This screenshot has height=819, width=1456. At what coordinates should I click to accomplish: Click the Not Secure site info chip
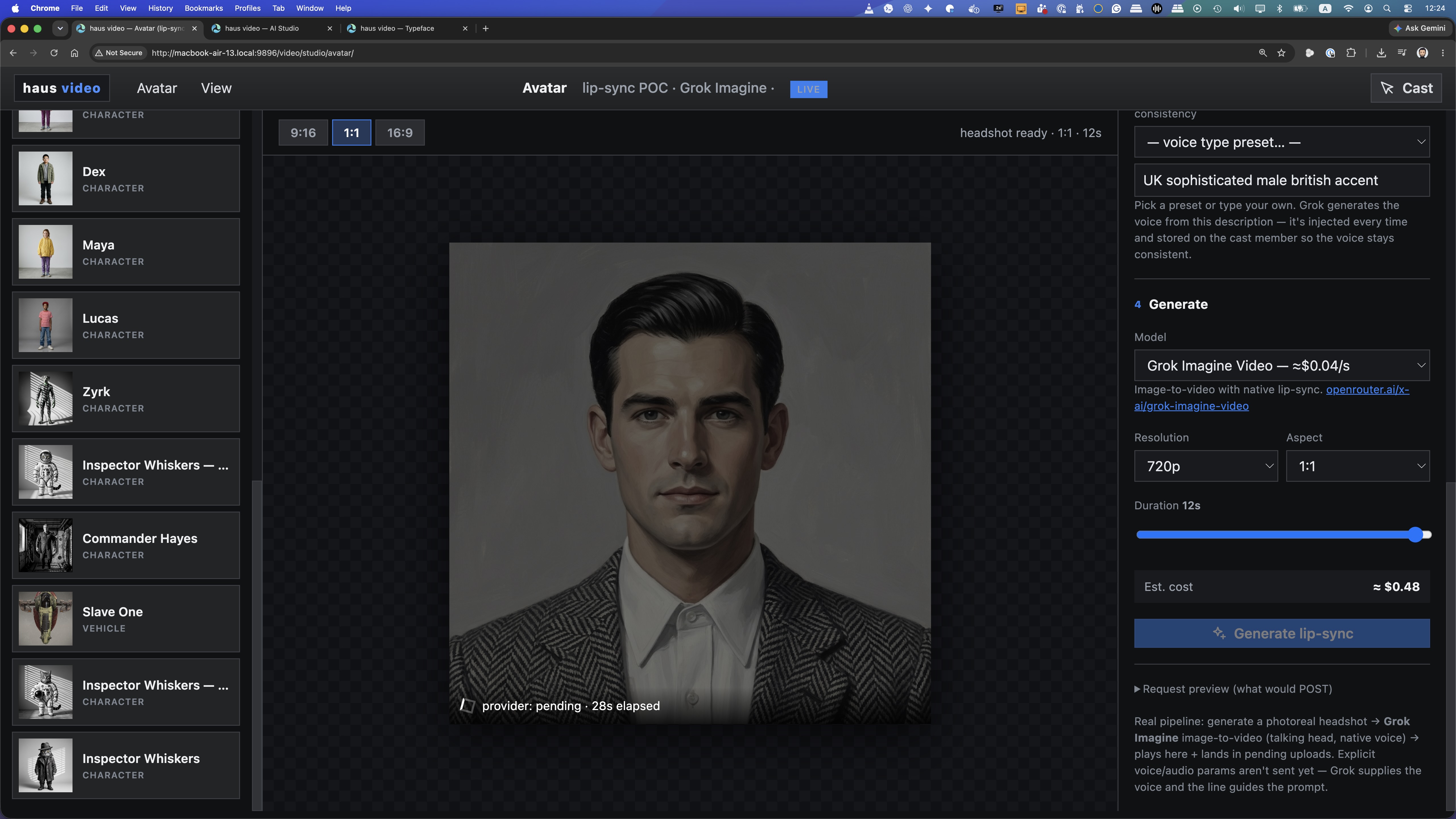[119, 53]
